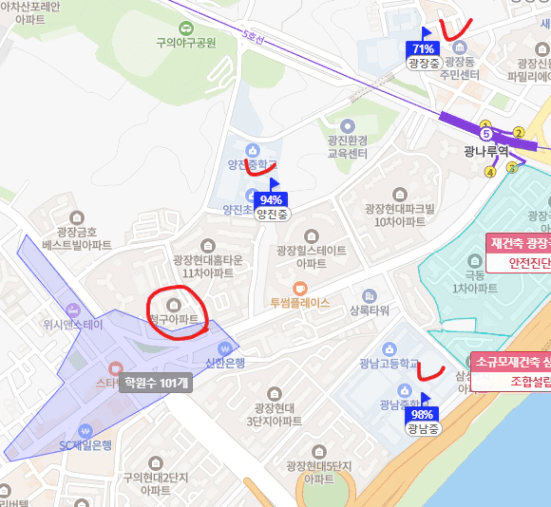Open the 위시앤스테이 lodging icon

point(73,311)
